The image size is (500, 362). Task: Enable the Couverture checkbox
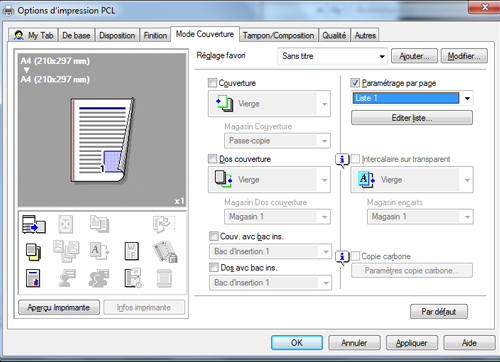point(212,83)
